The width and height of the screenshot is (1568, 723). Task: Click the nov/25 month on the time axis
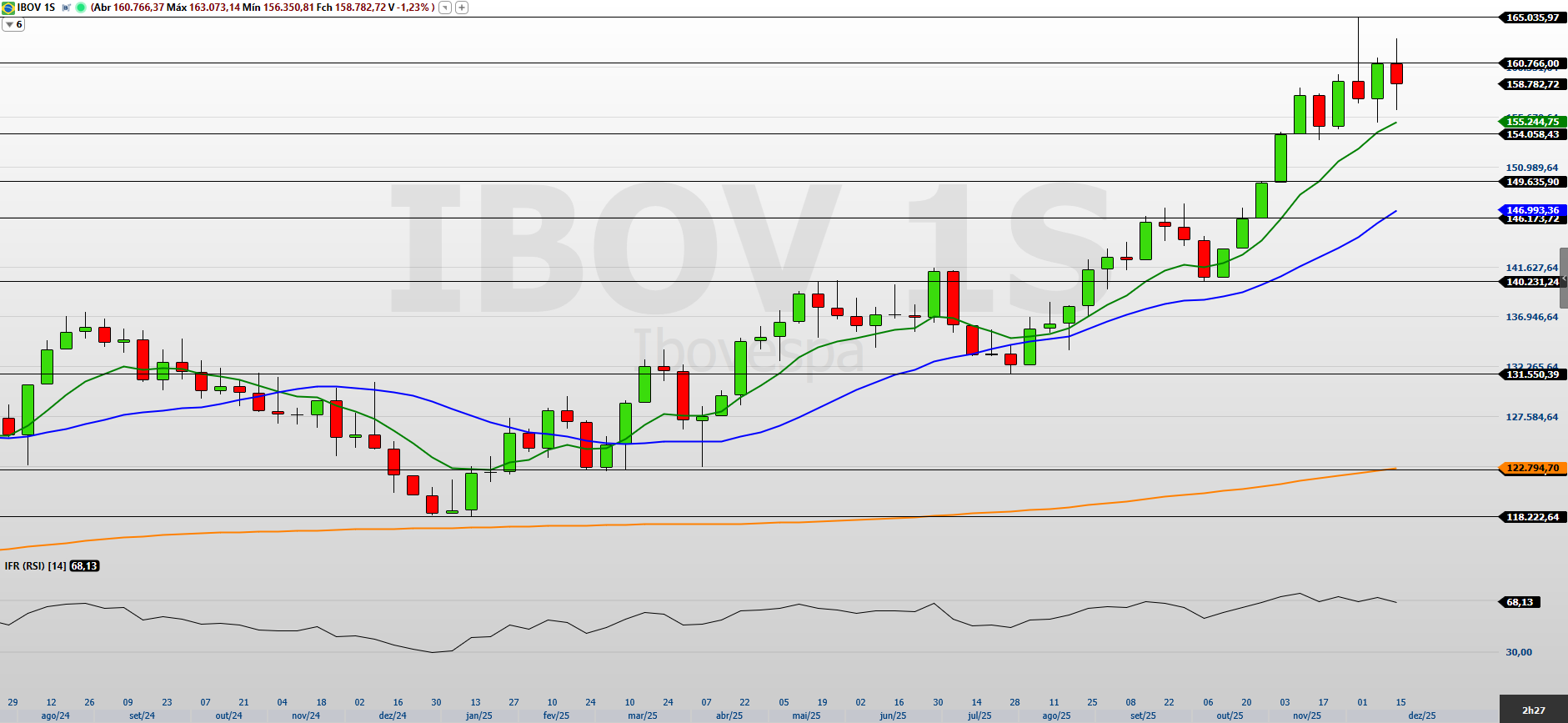click(1306, 715)
